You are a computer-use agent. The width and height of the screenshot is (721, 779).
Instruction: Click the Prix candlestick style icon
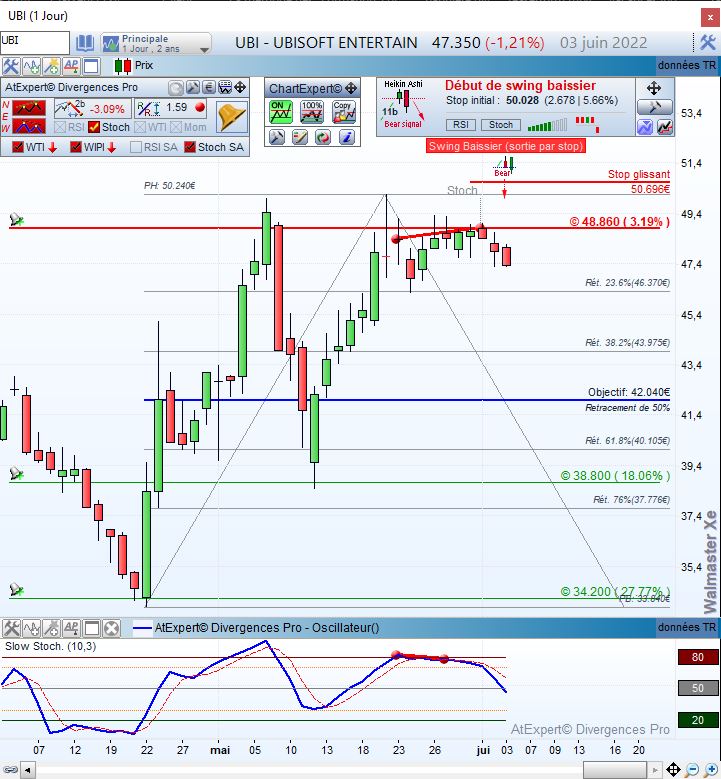pyautogui.click(x=123, y=66)
